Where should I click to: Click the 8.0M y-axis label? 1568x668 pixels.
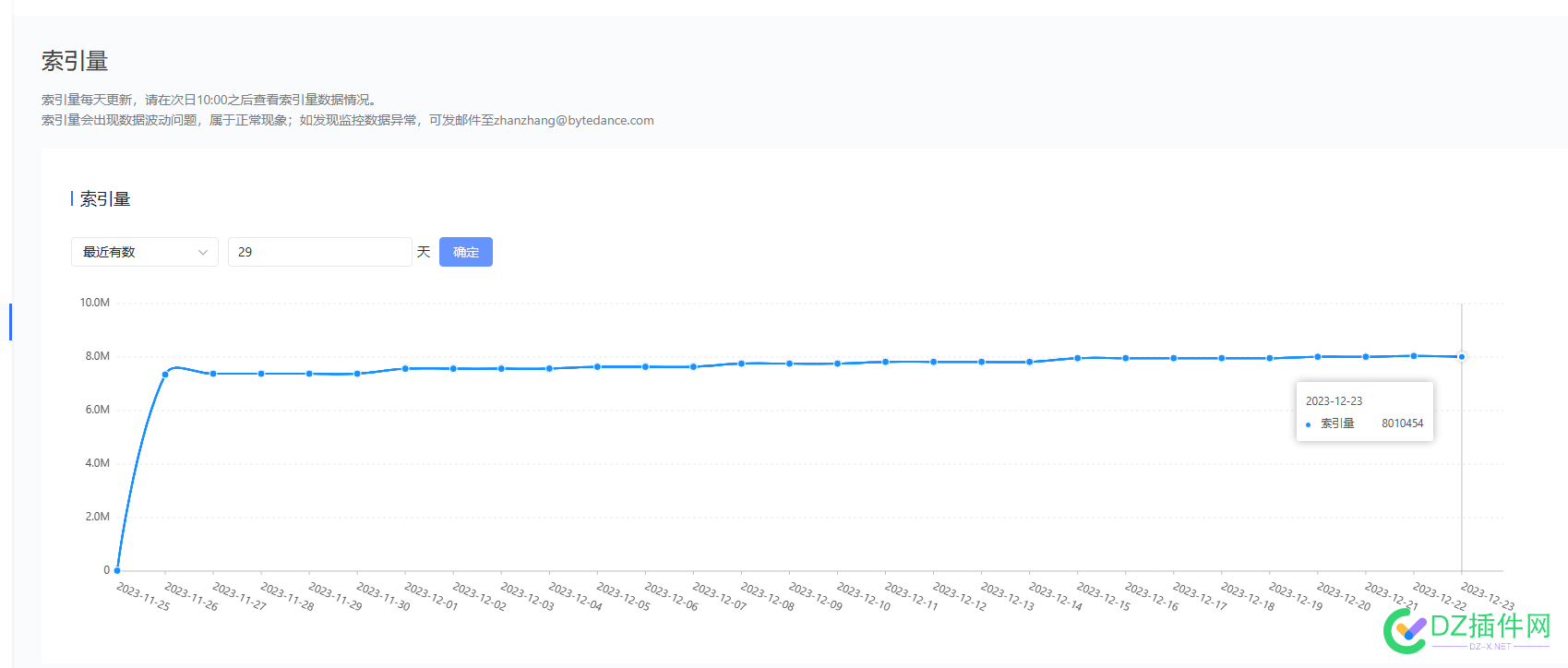(x=97, y=356)
